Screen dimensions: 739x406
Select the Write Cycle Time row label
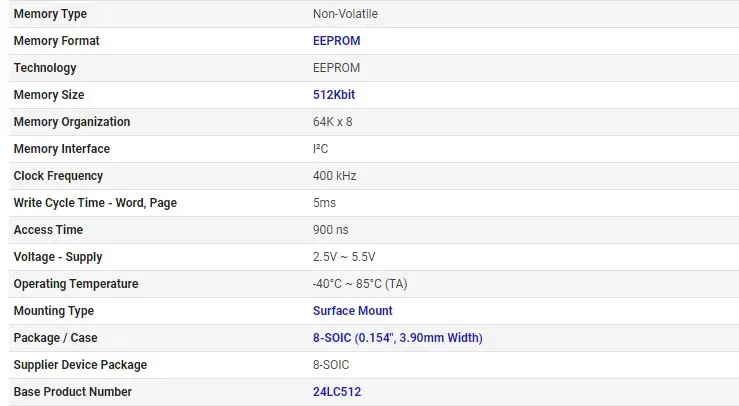tap(95, 203)
